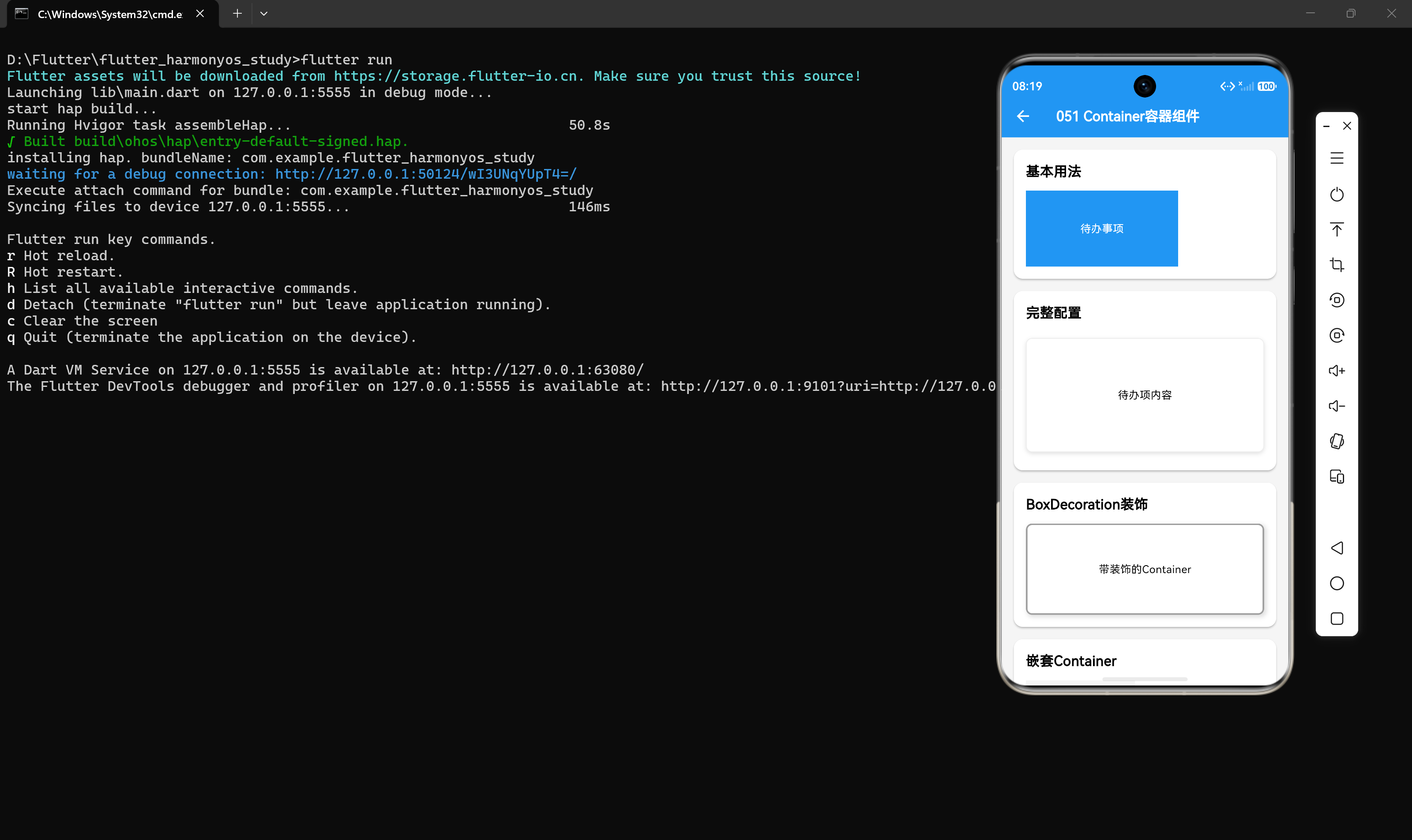This screenshot has height=840, width=1412.
Task: Click the upper circular record icon below the crop tool
Action: point(1337,300)
